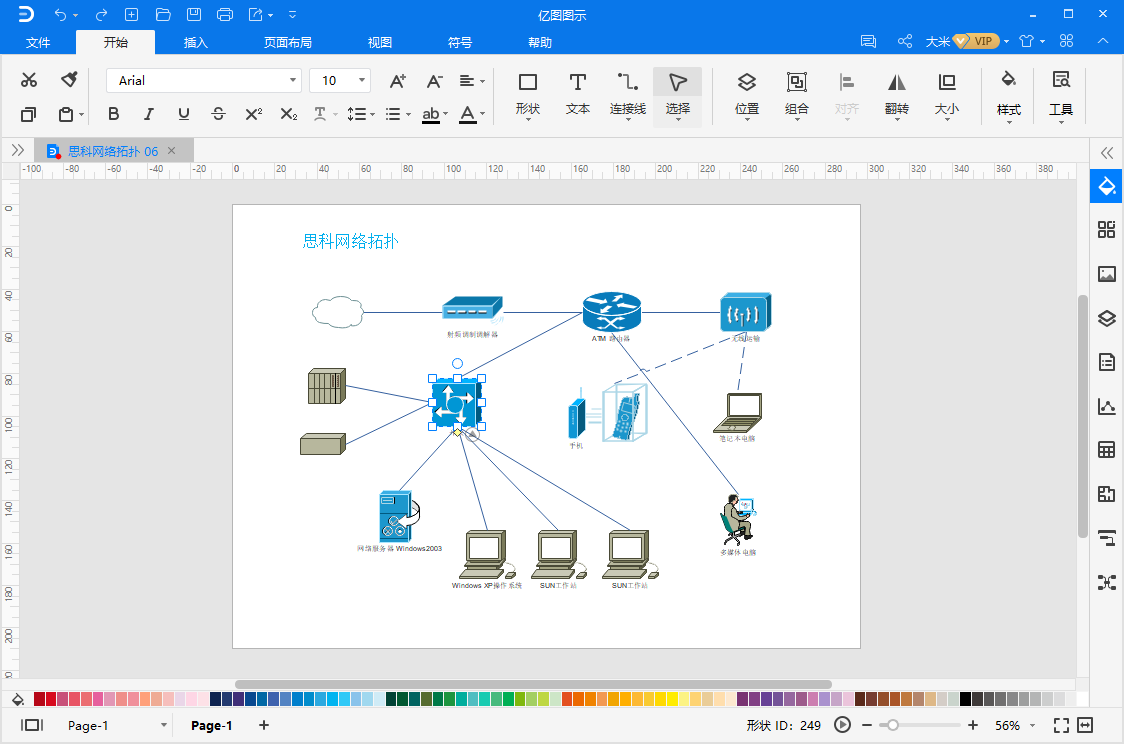1124x744 pixels.
Task: Click the Format Painter brush icon
Action: tap(69, 80)
